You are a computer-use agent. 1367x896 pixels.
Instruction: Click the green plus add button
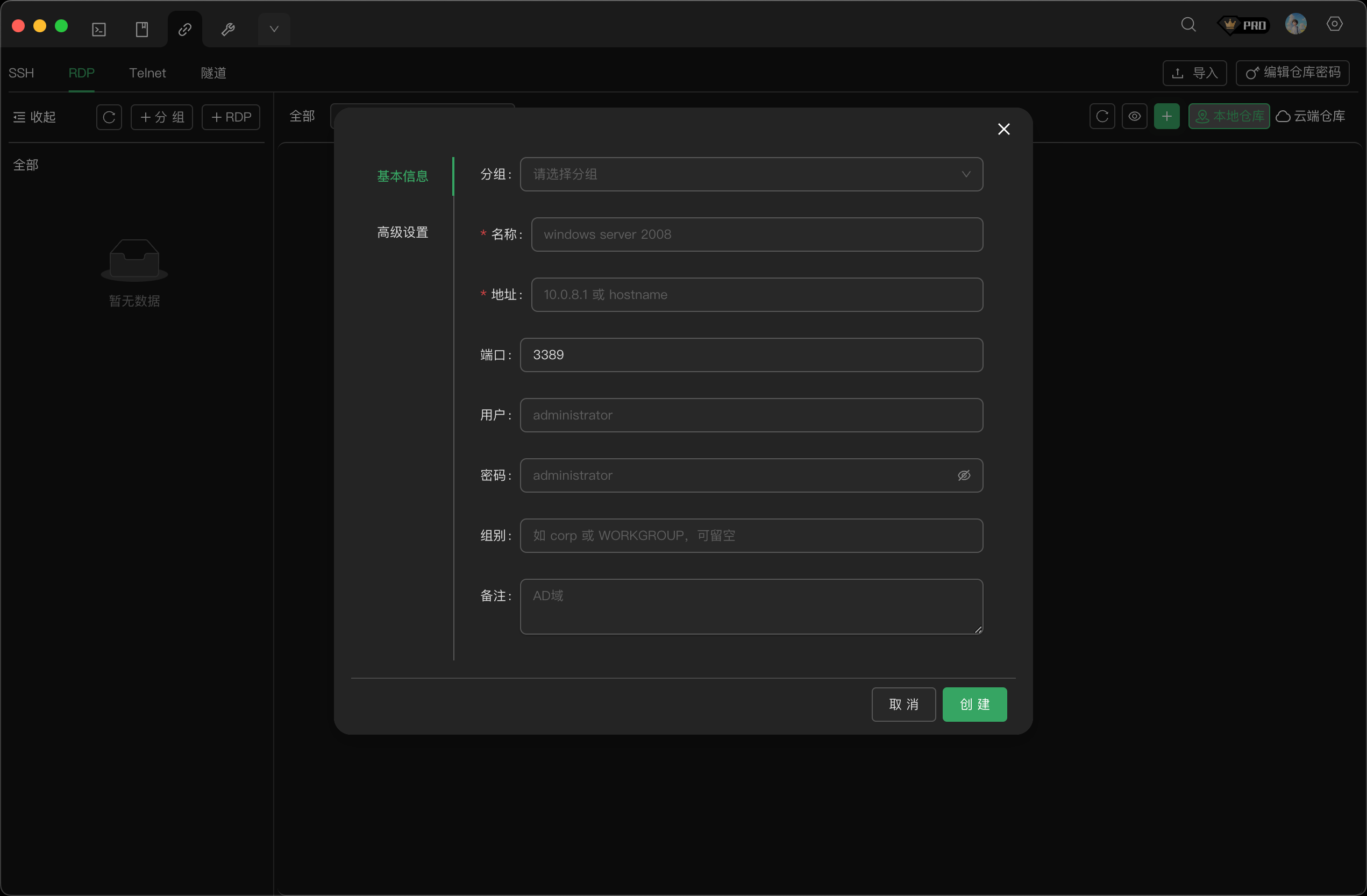[1166, 117]
